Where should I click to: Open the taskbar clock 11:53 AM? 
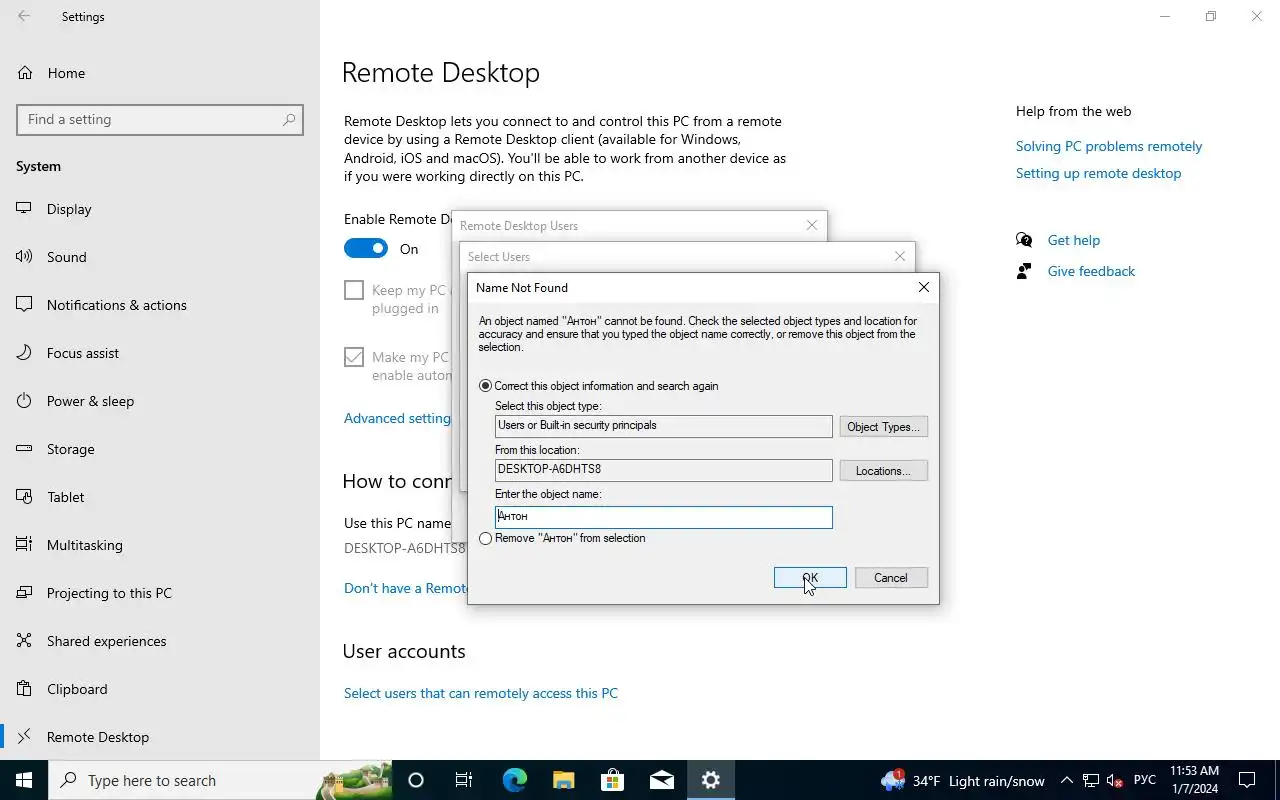[1194, 780]
